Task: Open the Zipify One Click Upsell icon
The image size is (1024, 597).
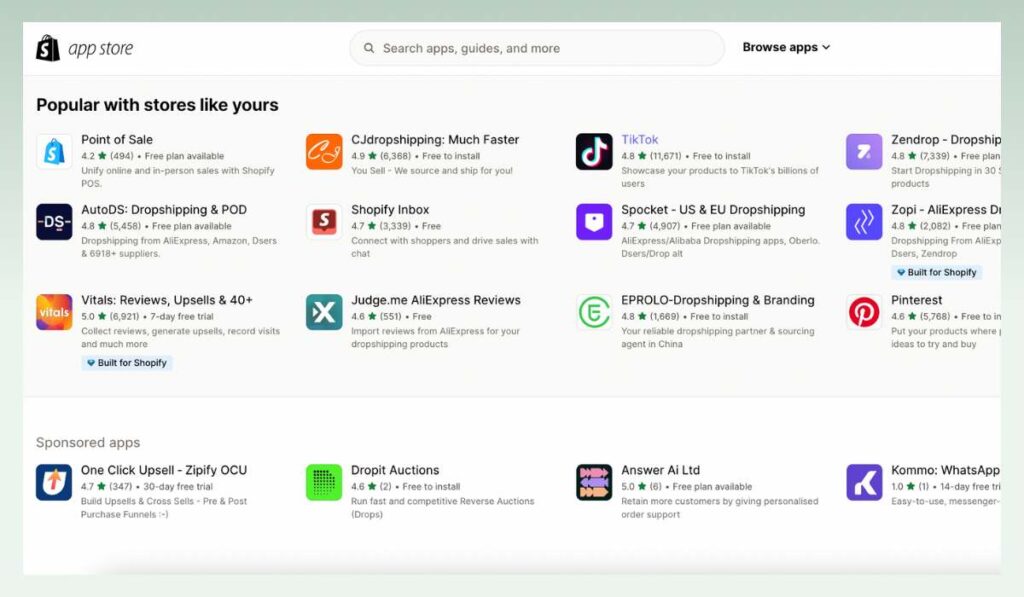Action: (54, 482)
